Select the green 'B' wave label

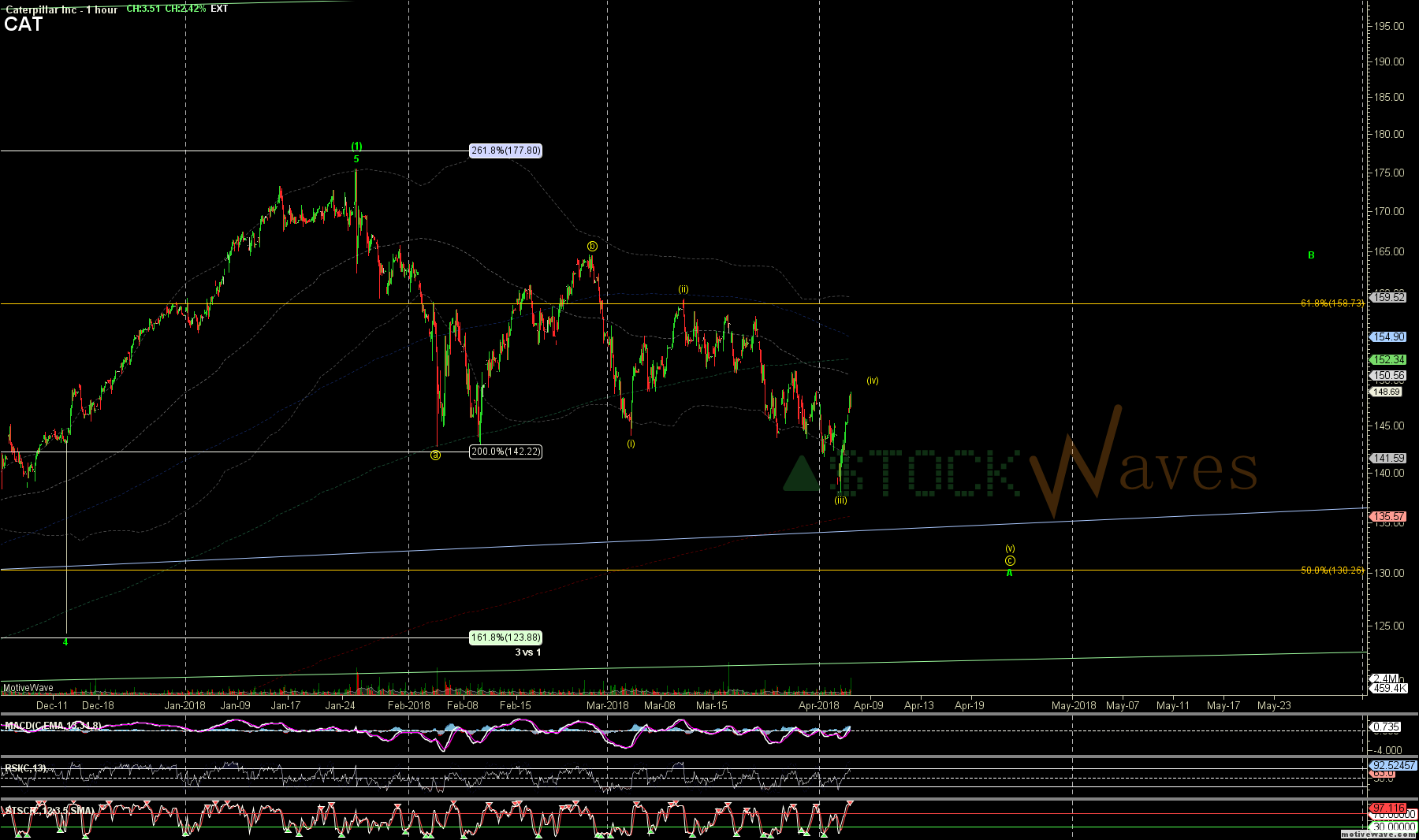tap(1311, 255)
